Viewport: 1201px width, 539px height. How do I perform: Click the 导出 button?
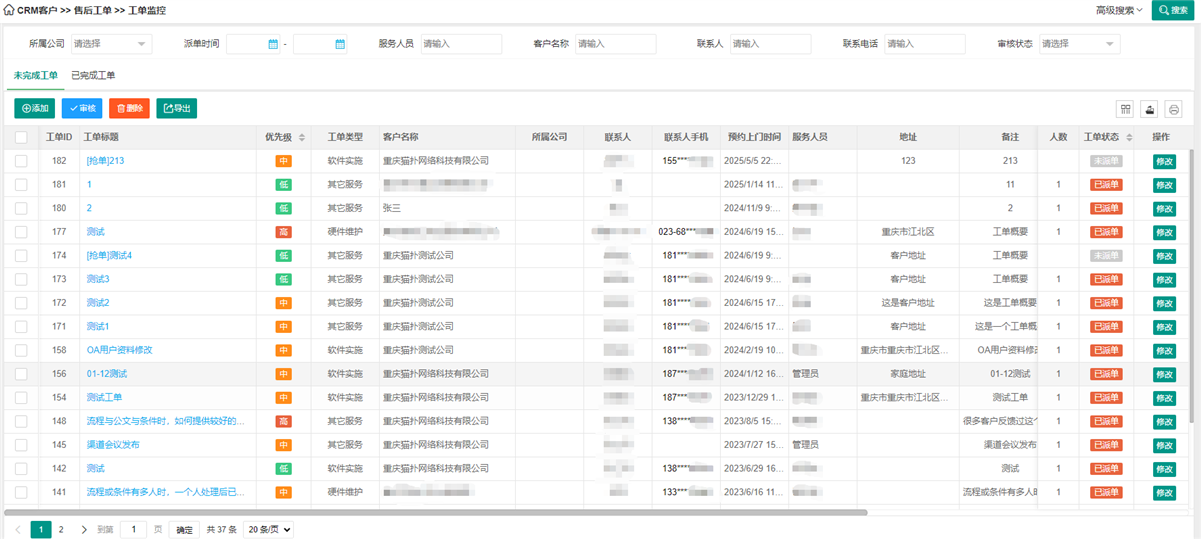(176, 108)
